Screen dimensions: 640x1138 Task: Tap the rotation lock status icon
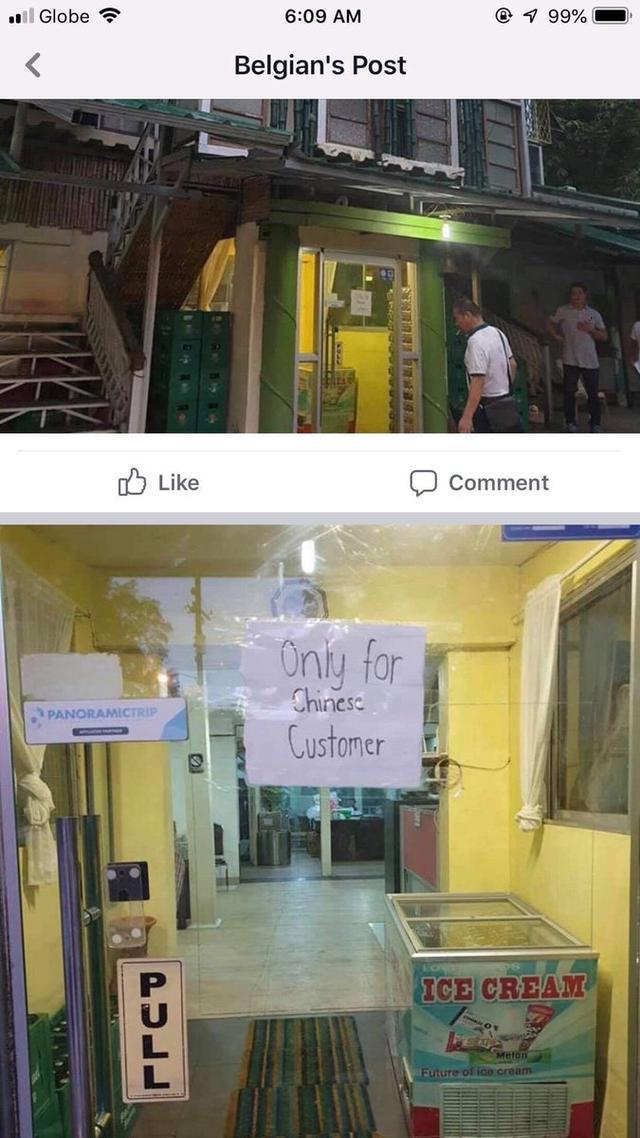click(504, 15)
